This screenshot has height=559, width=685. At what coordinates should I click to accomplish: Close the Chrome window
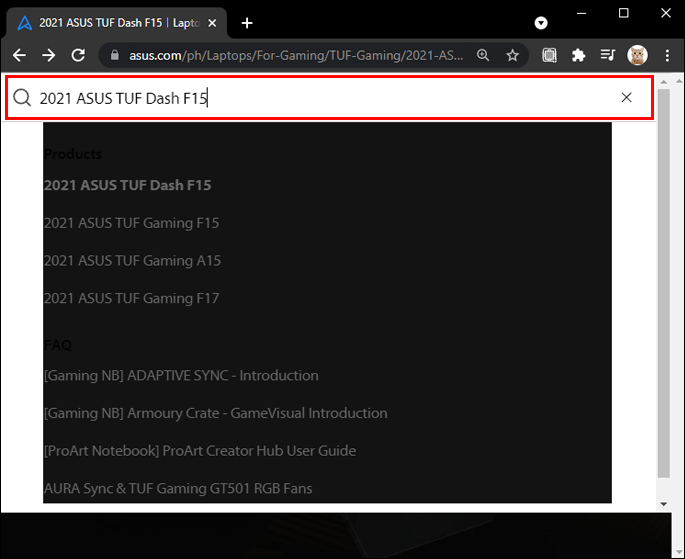coord(665,13)
